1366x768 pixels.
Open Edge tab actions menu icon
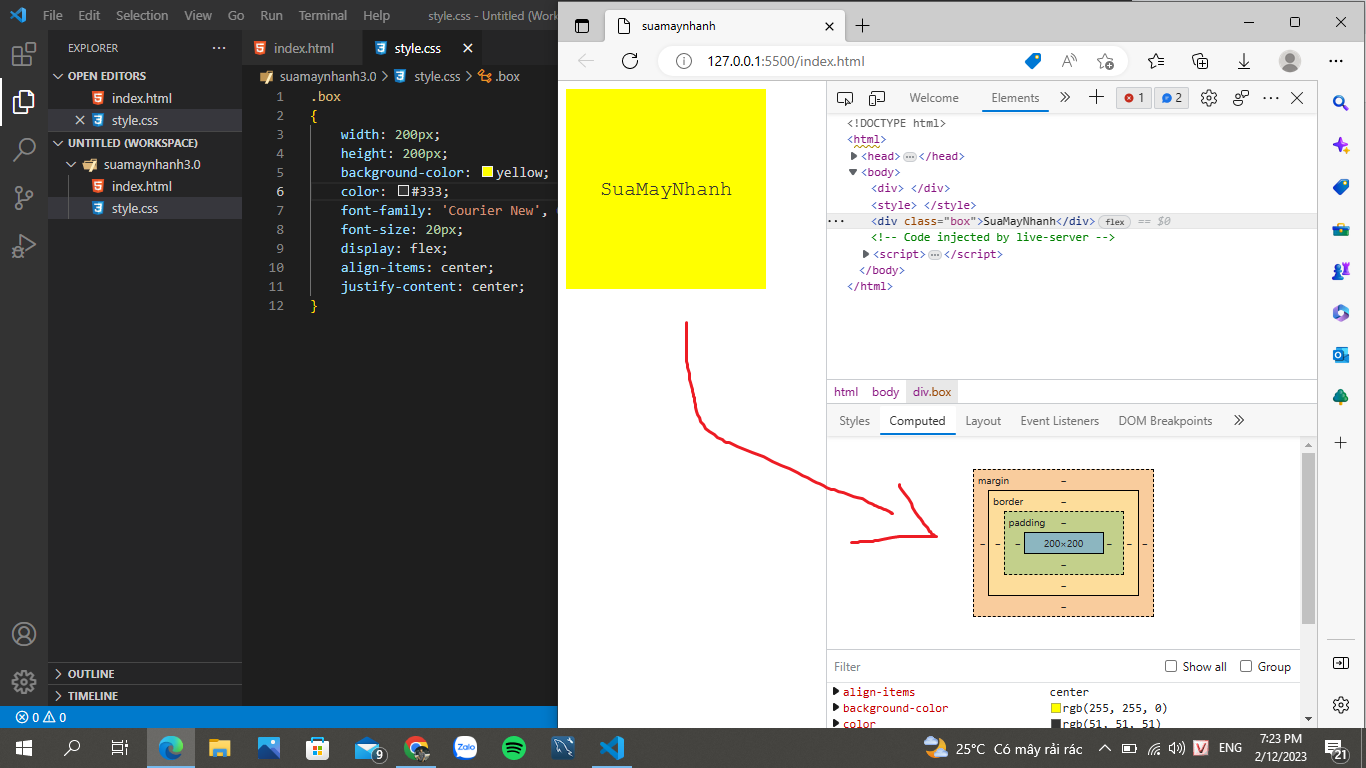click(x=582, y=26)
